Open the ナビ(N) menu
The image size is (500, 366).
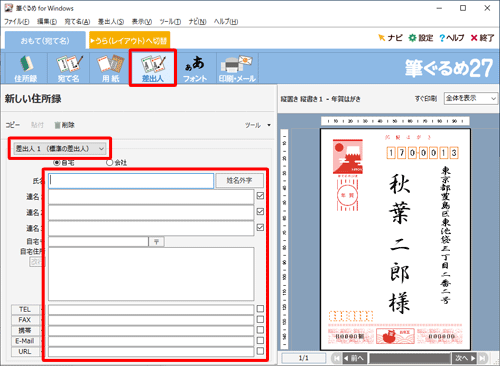click(x=197, y=22)
